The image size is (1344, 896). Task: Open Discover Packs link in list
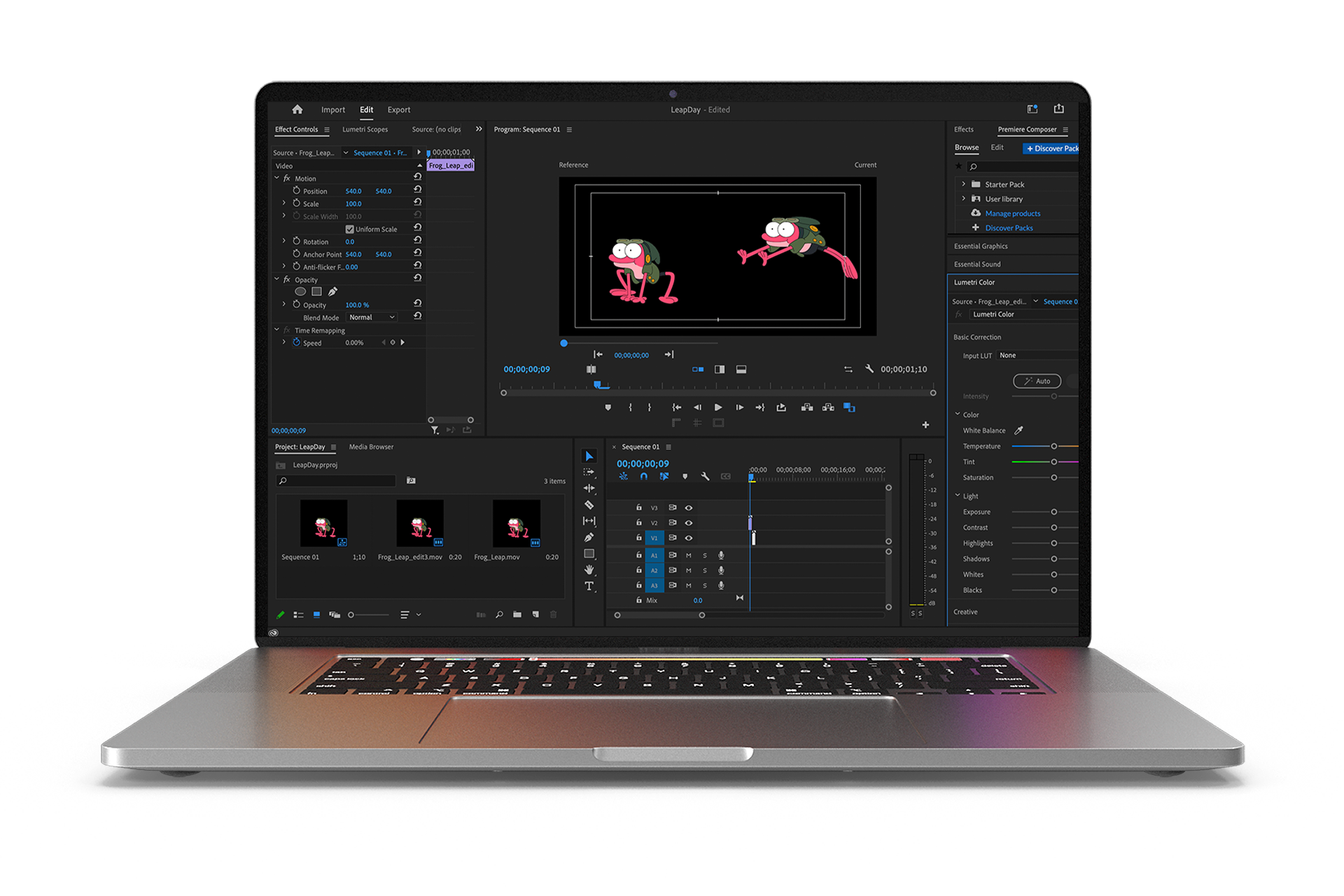click(1009, 228)
